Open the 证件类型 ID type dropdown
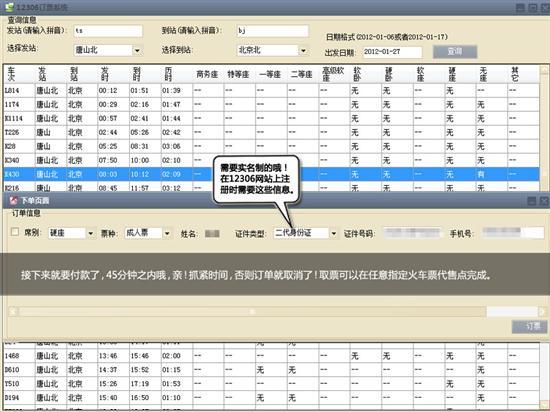The width and height of the screenshot is (550, 412). 334,233
